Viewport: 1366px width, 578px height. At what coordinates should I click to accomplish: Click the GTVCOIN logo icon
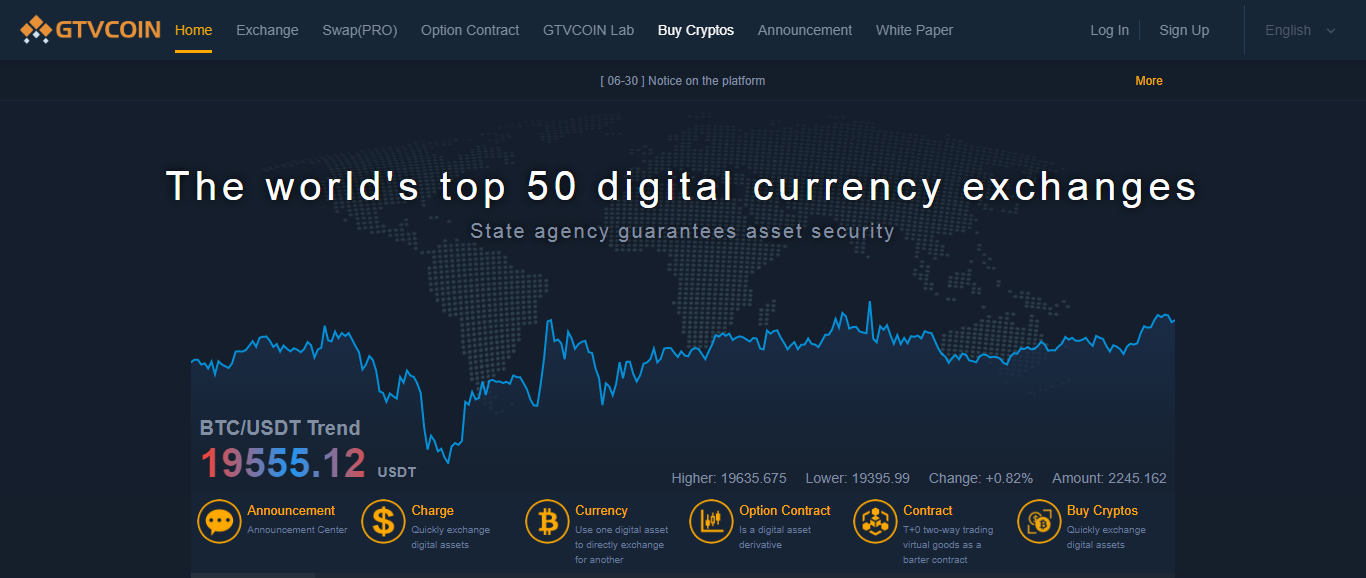[36, 30]
